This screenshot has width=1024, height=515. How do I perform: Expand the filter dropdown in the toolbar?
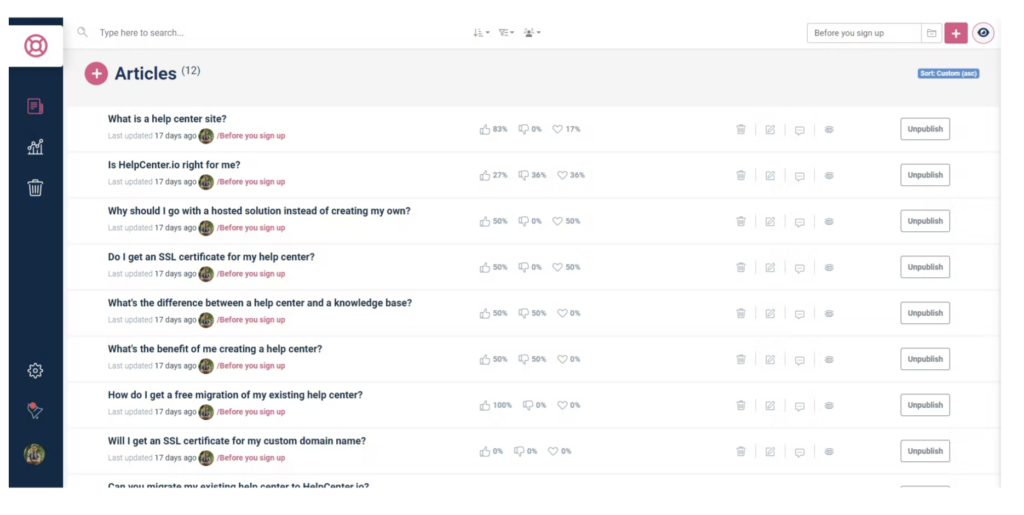tap(506, 33)
